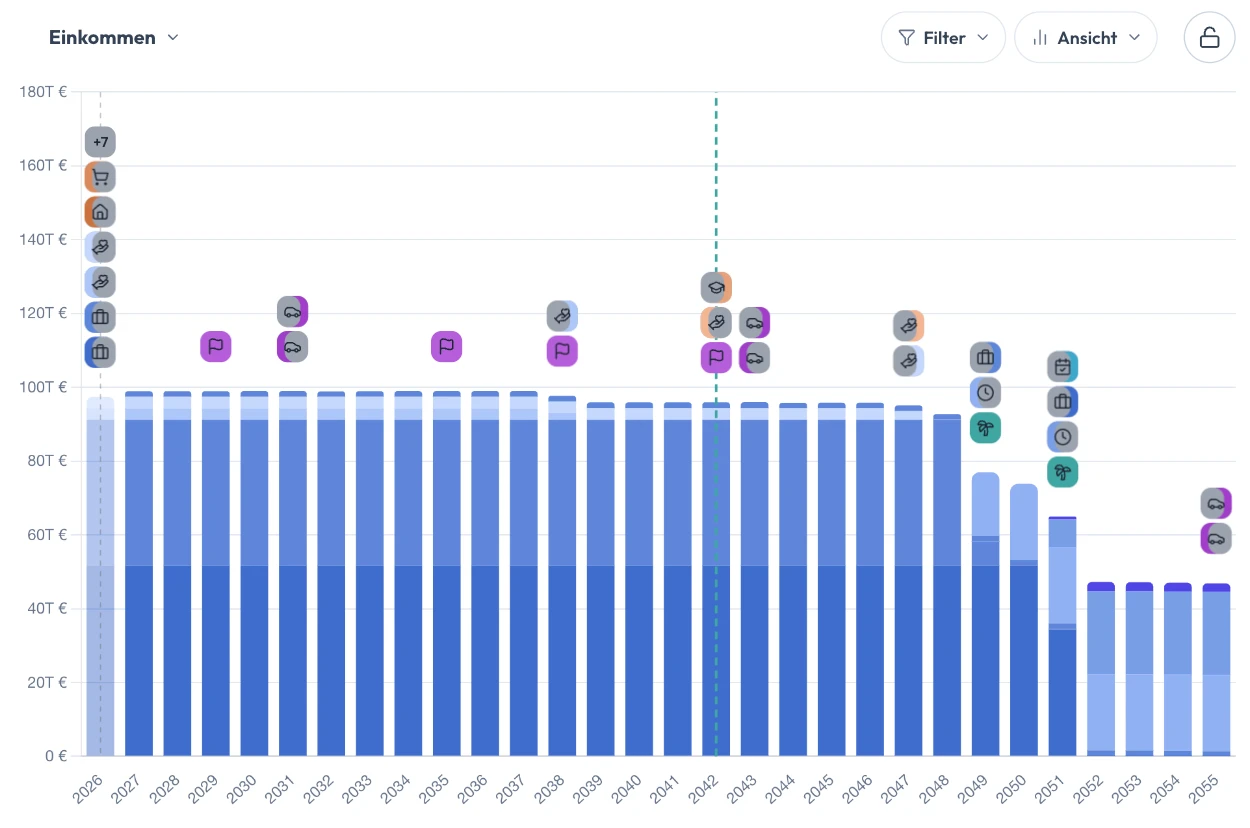Click the 2055 income bar
1250x828 pixels.
click(x=1217, y=670)
